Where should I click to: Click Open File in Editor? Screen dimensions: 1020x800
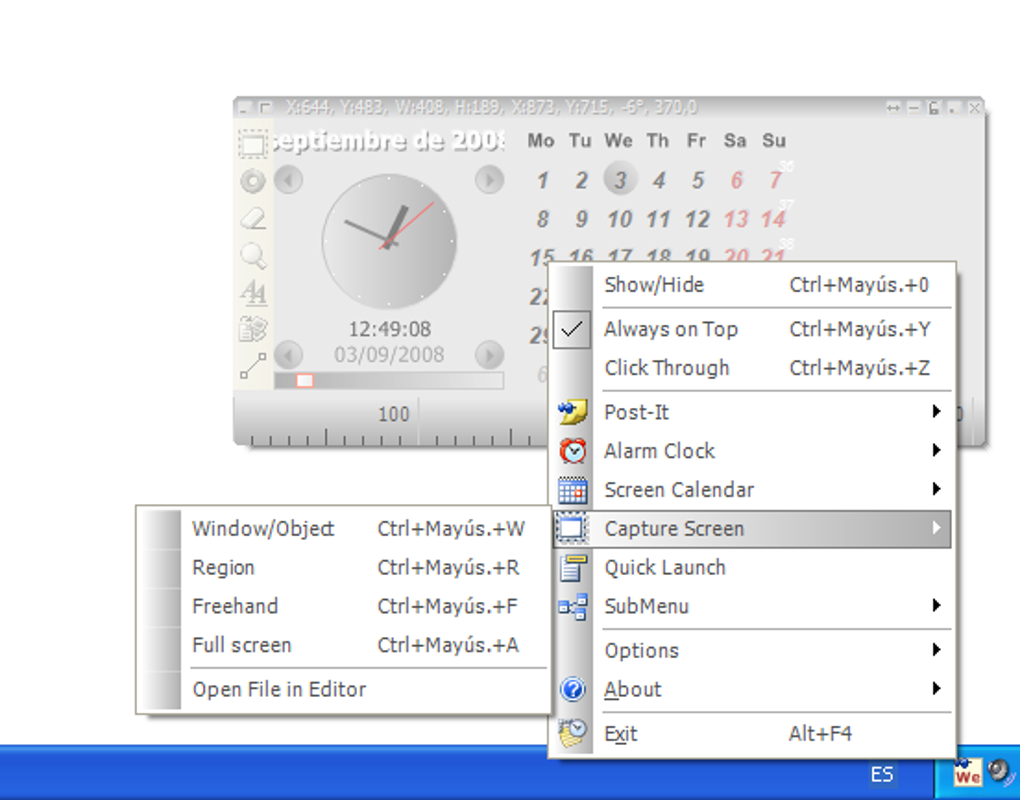tap(279, 689)
